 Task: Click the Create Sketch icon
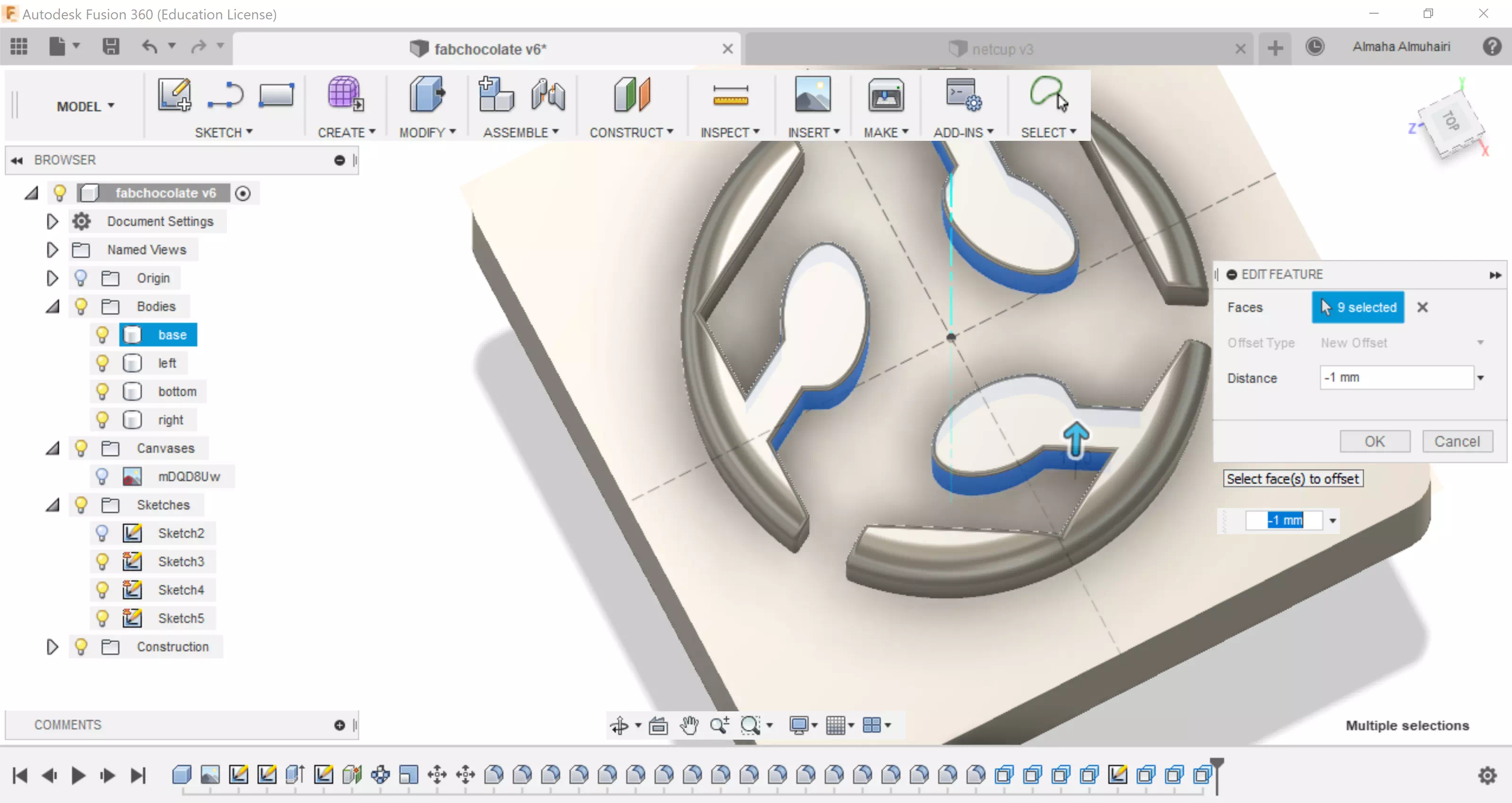tap(174, 95)
